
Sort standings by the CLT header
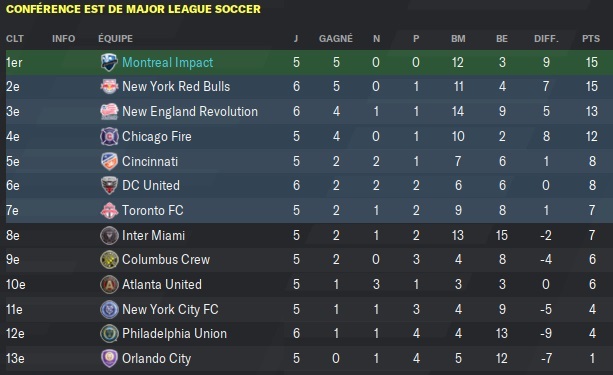(x=15, y=39)
